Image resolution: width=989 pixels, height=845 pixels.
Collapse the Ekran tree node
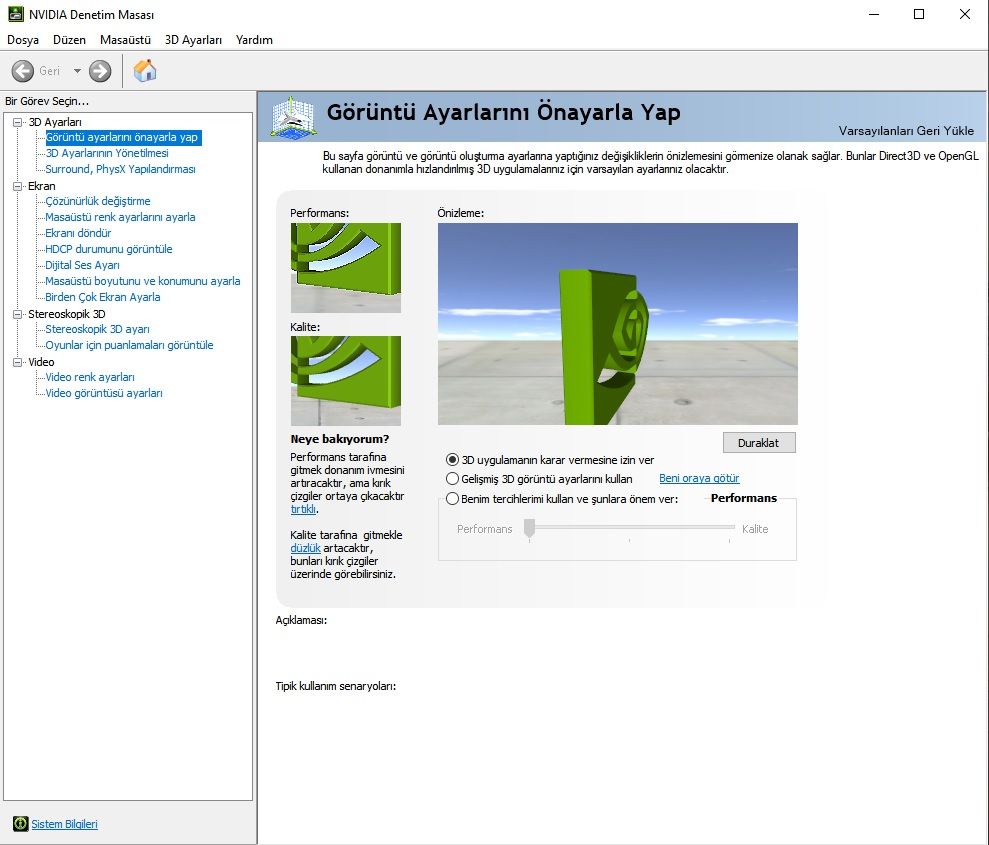click(x=18, y=186)
